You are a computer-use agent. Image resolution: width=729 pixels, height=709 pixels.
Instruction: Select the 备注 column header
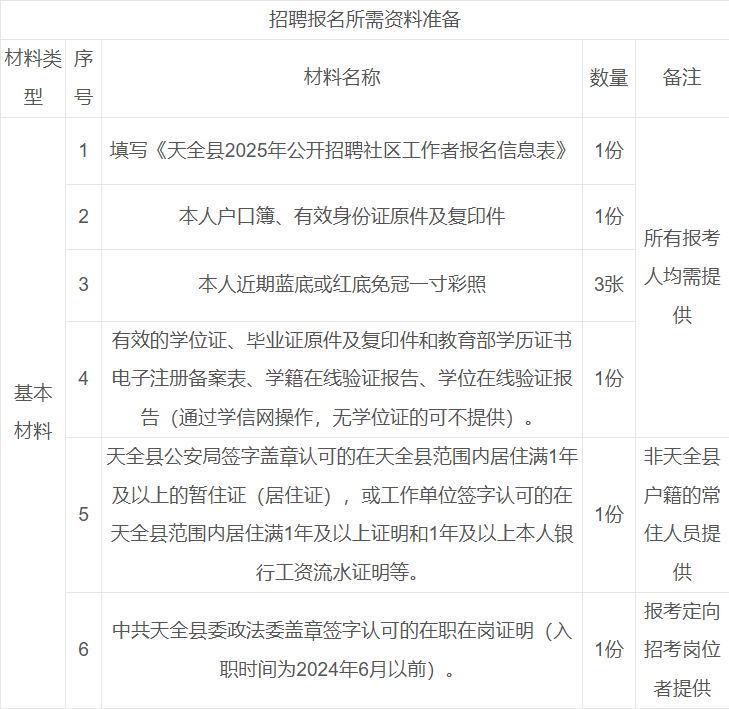682,78
